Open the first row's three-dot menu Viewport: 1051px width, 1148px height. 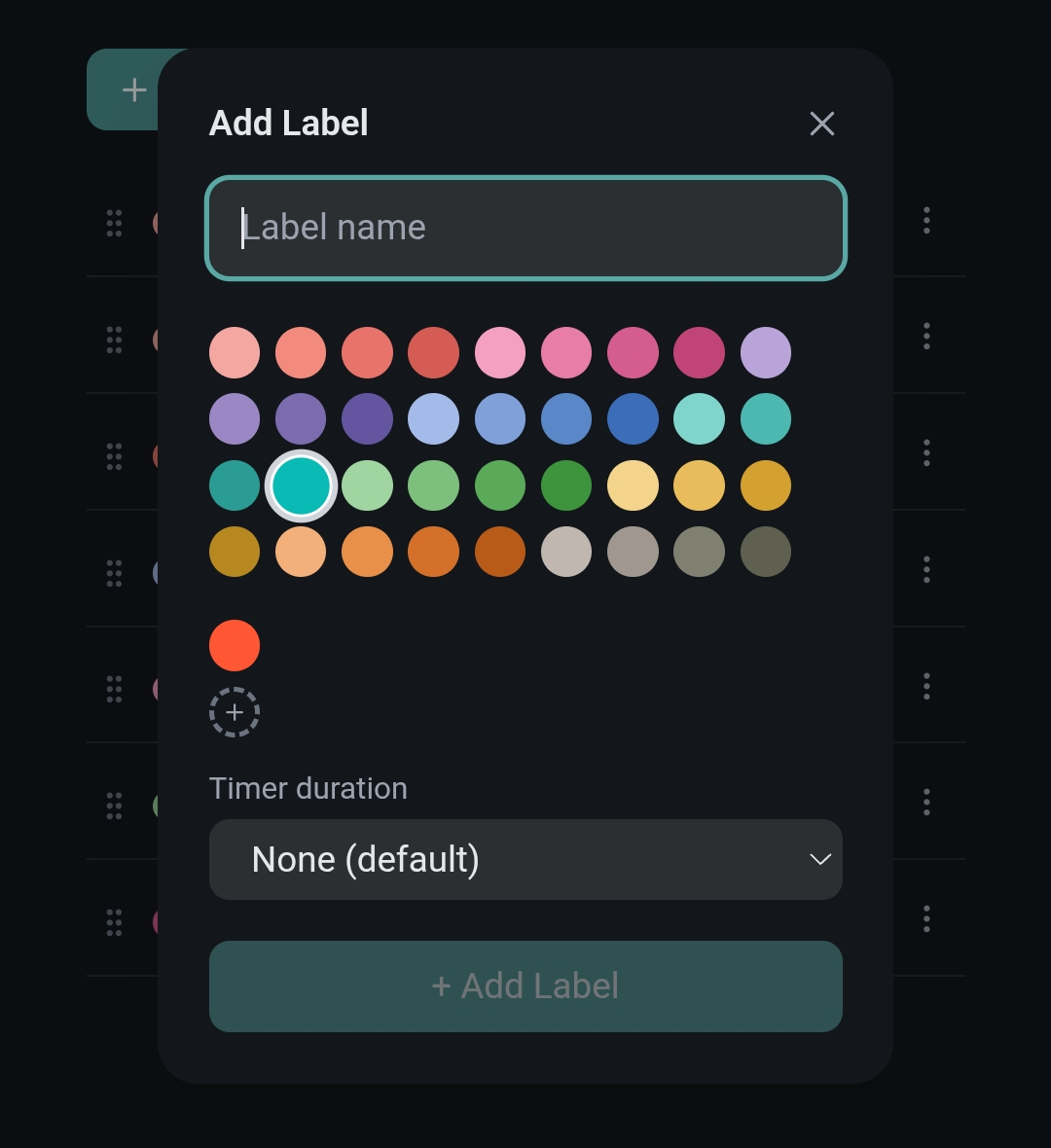point(926,221)
